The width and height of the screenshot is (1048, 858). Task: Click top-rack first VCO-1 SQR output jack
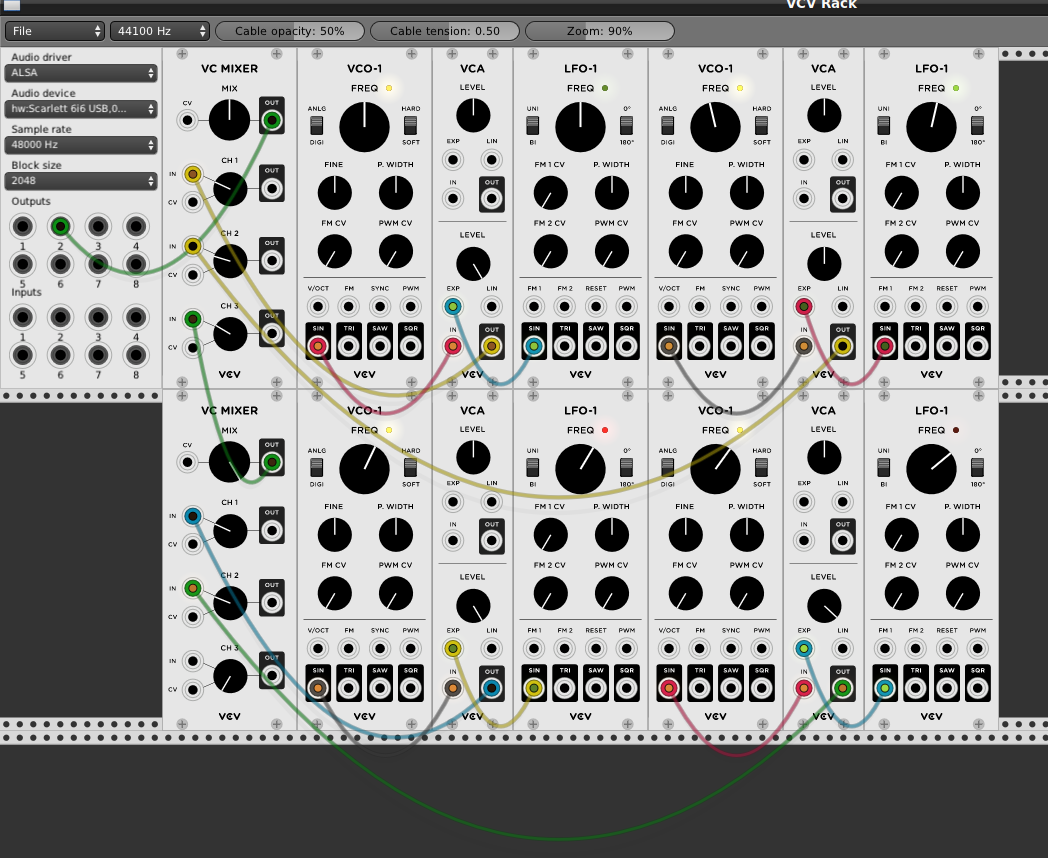pos(410,346)
